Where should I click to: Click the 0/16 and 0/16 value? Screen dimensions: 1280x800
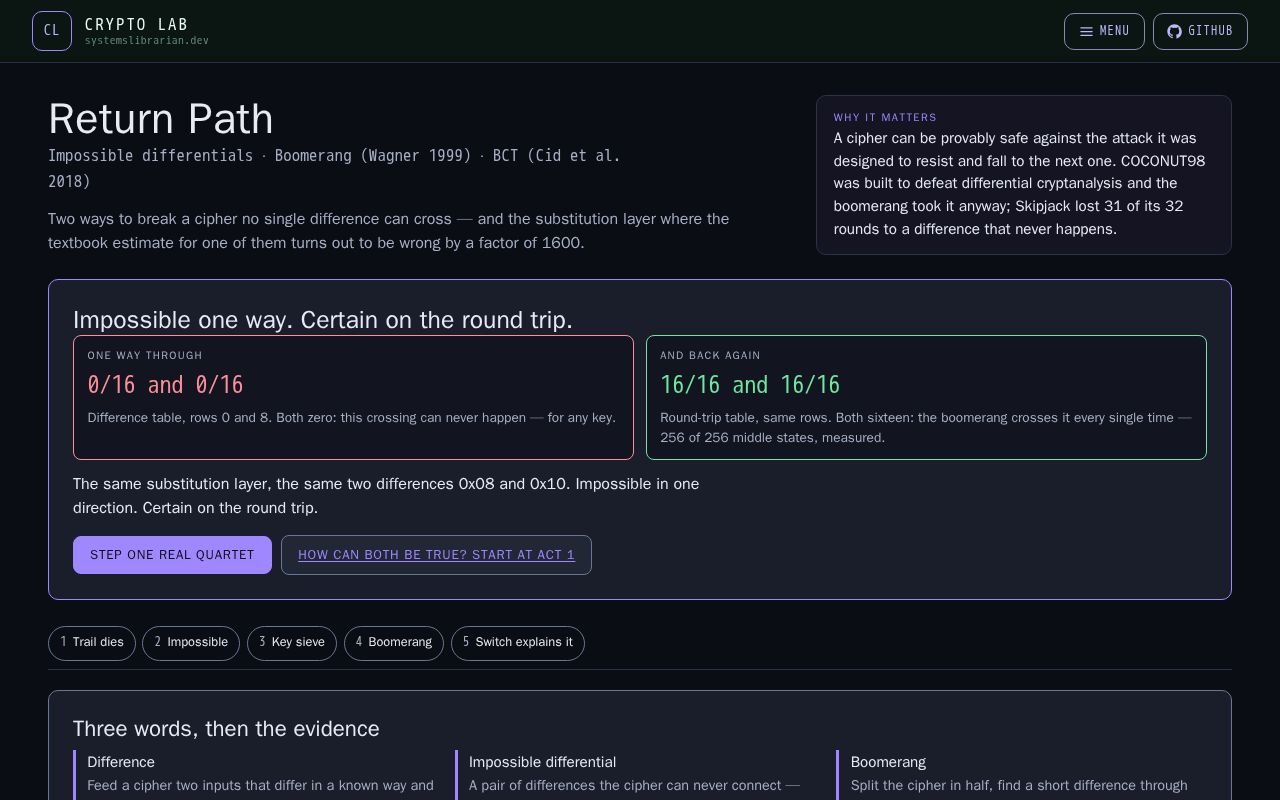[x=165, y=385]
